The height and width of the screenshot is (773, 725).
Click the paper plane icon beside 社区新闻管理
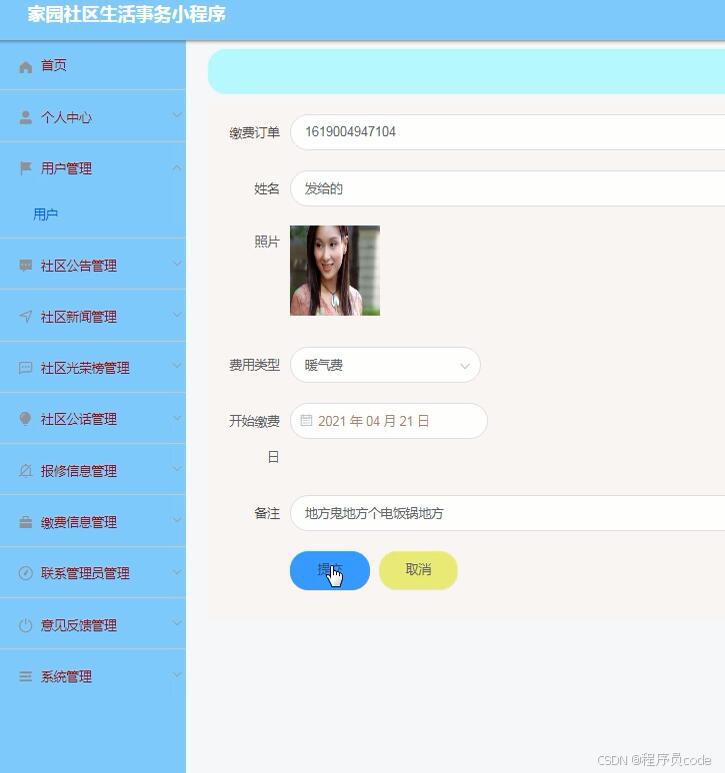(26, 316)
